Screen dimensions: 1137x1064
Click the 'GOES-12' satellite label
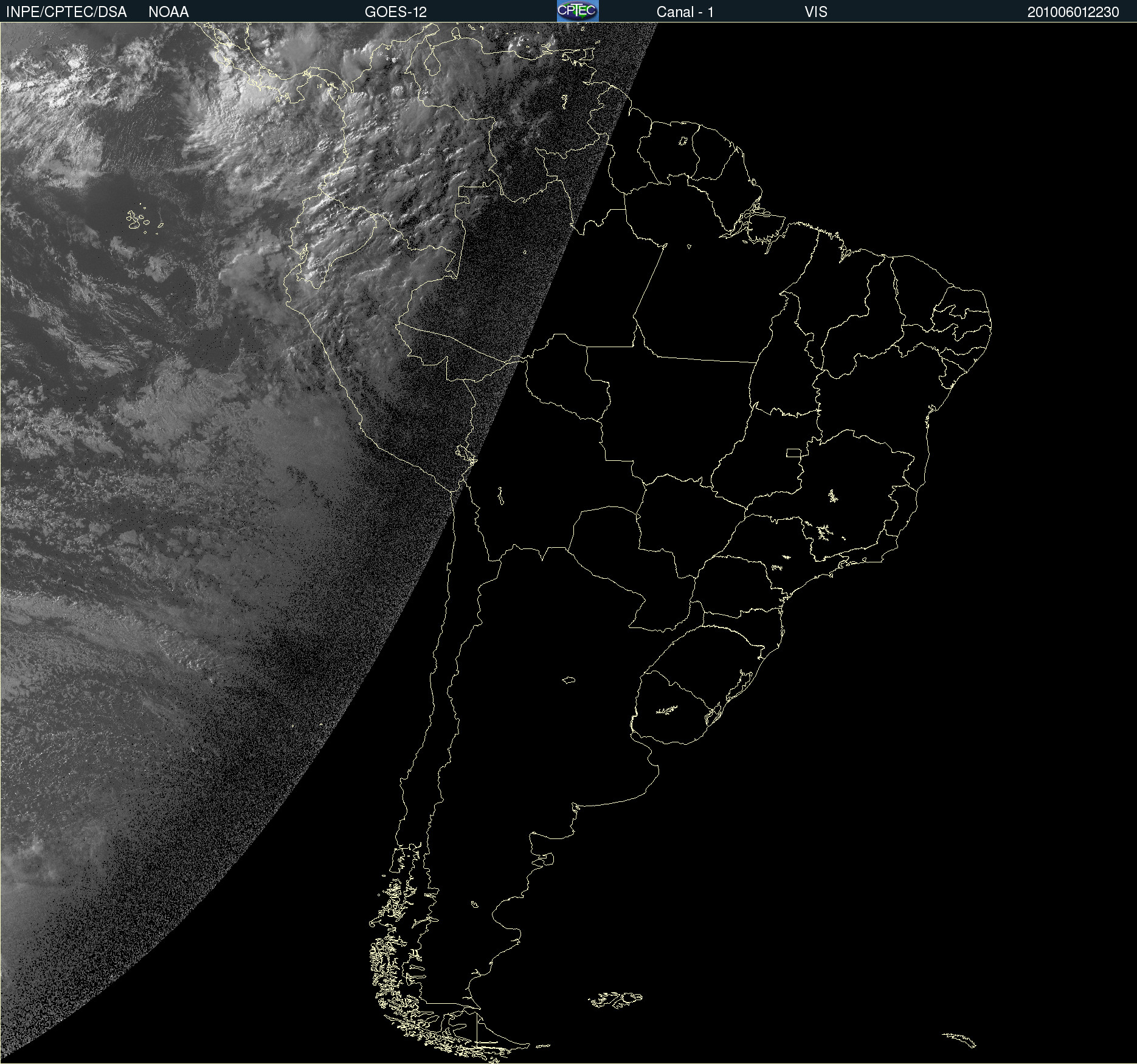[x=396, y=12]
